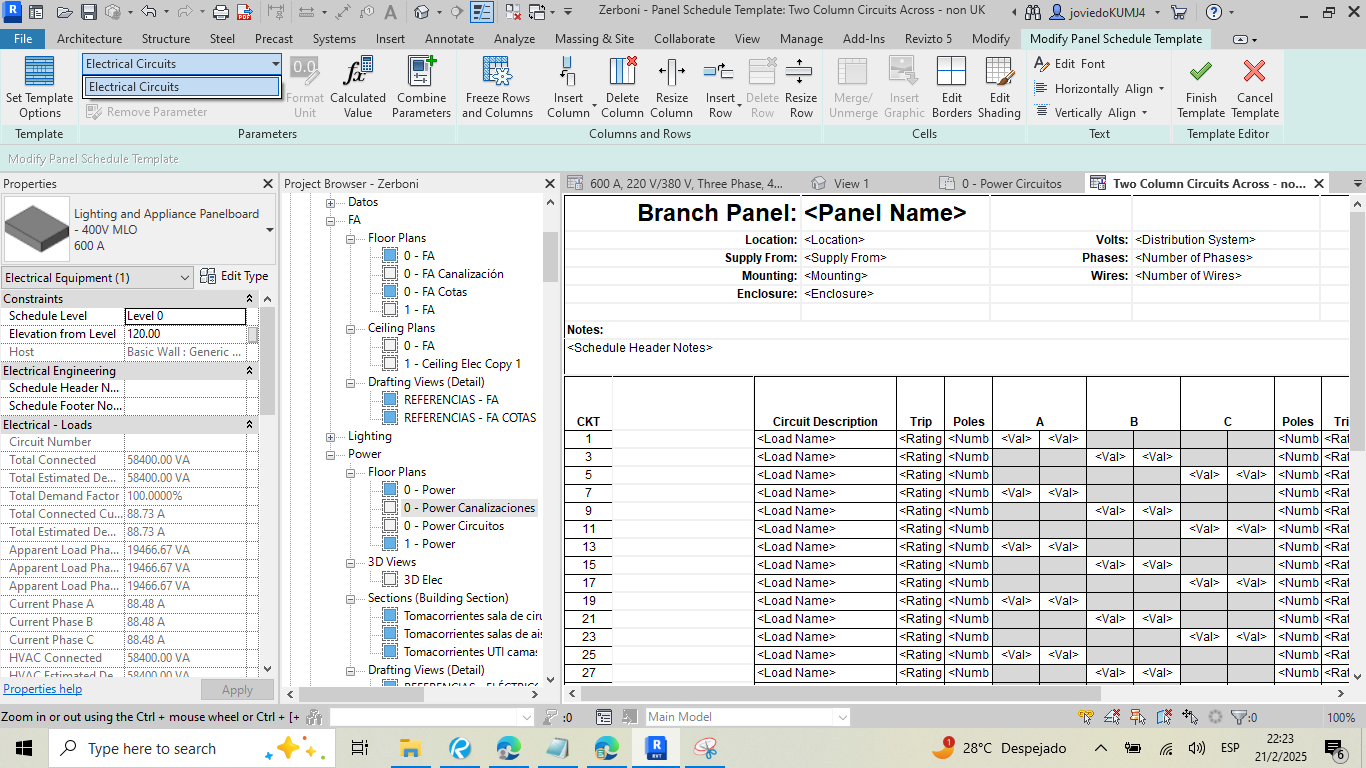
Task: Toggle the 1 - FA floor plan checkbox
Action: point(390,310)
